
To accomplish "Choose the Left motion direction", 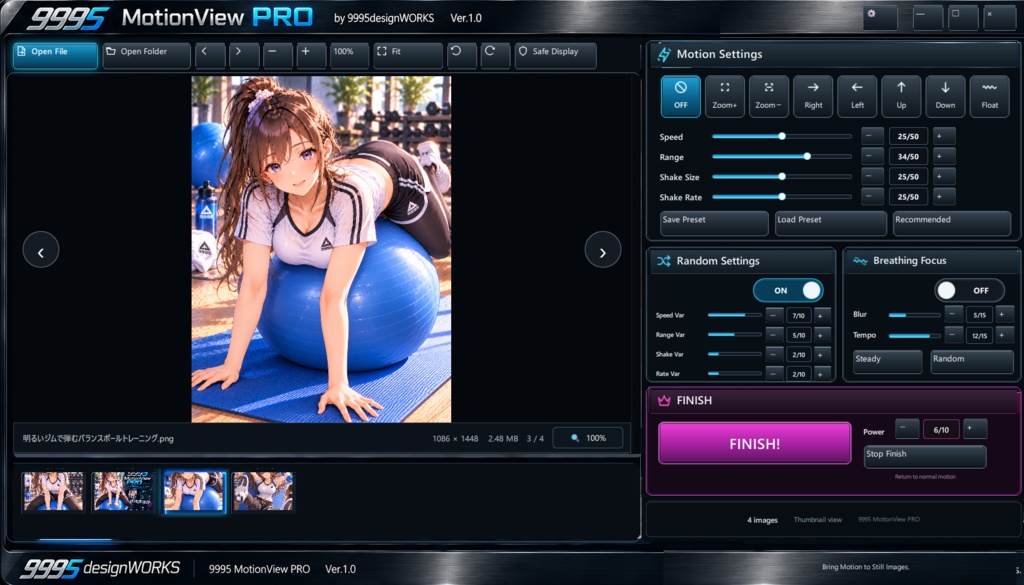I will [857, 96].
